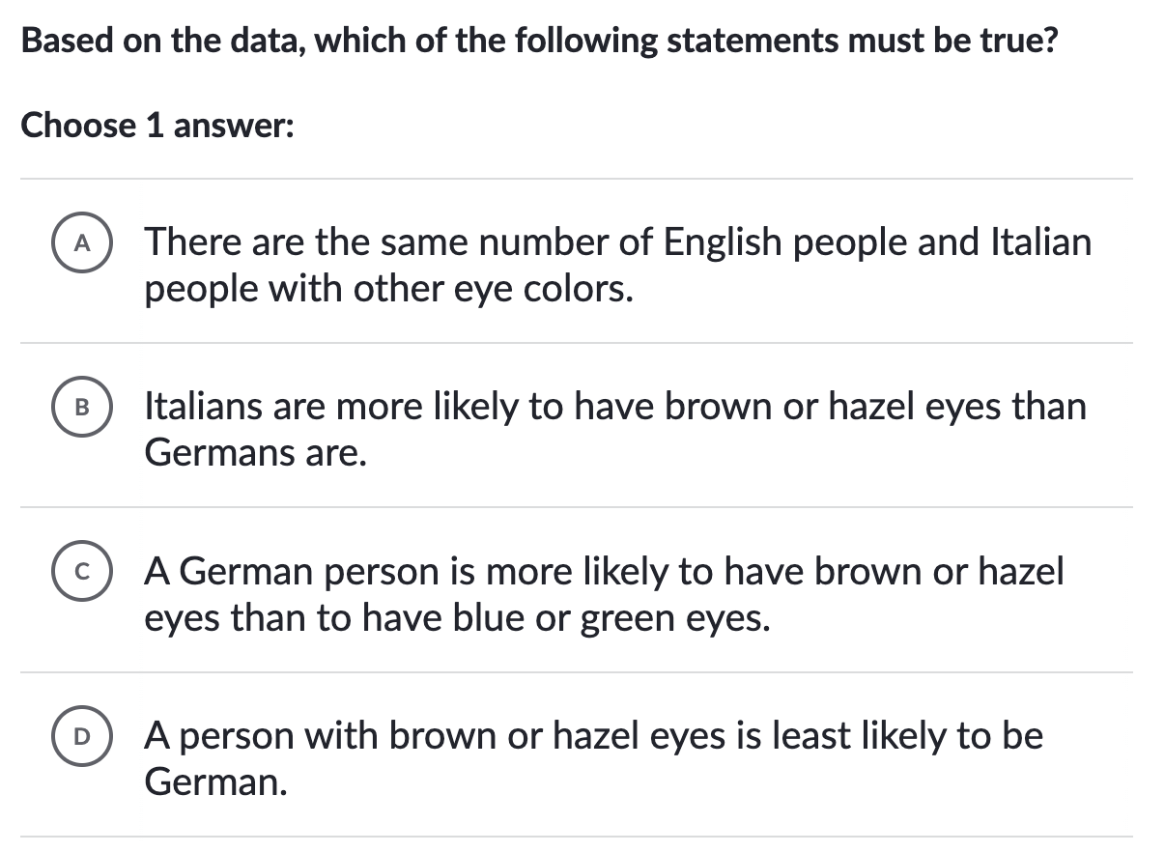Select radio button B

tap(82, 407)
